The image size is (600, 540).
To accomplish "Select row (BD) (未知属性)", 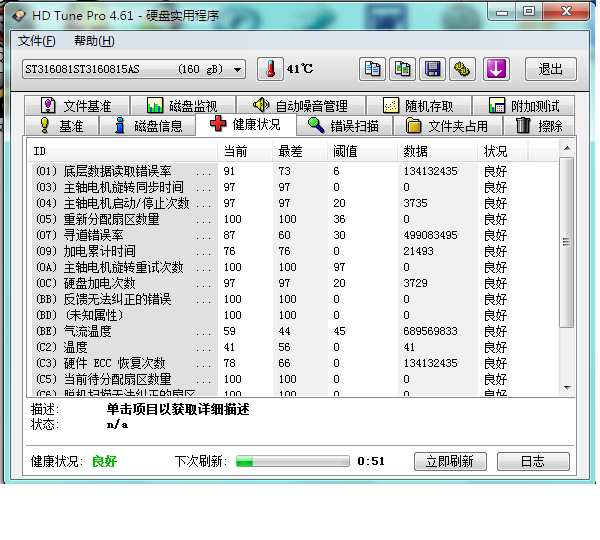I will tap(293, 315).
